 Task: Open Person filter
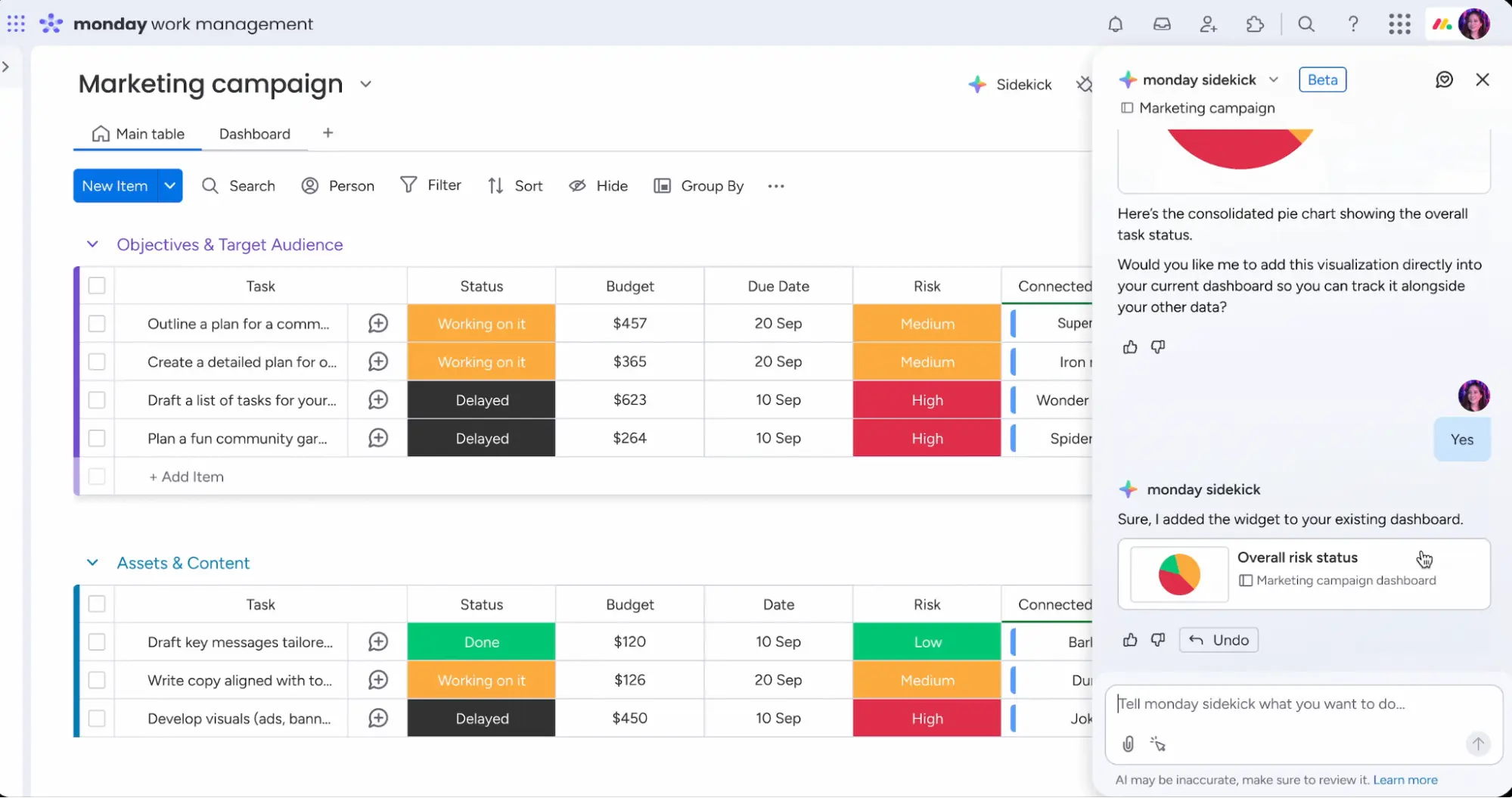click(x=338, y=186)
